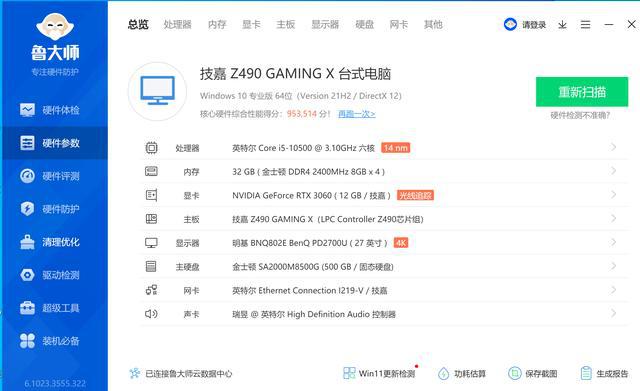Click the login avatar icon
The image size is (640, 391).
pos(510,24)
